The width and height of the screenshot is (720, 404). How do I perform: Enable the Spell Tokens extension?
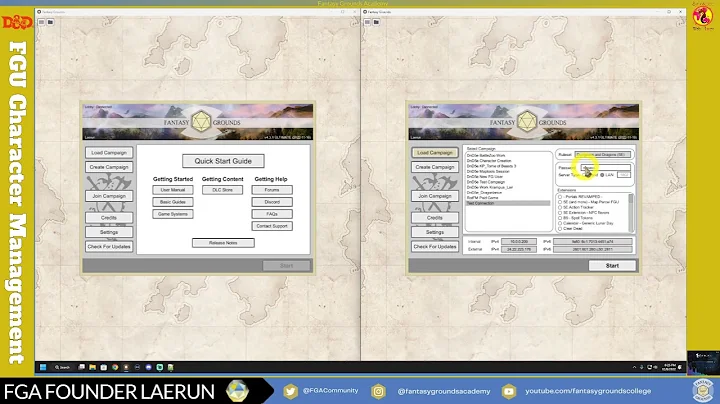pos(560,218)
